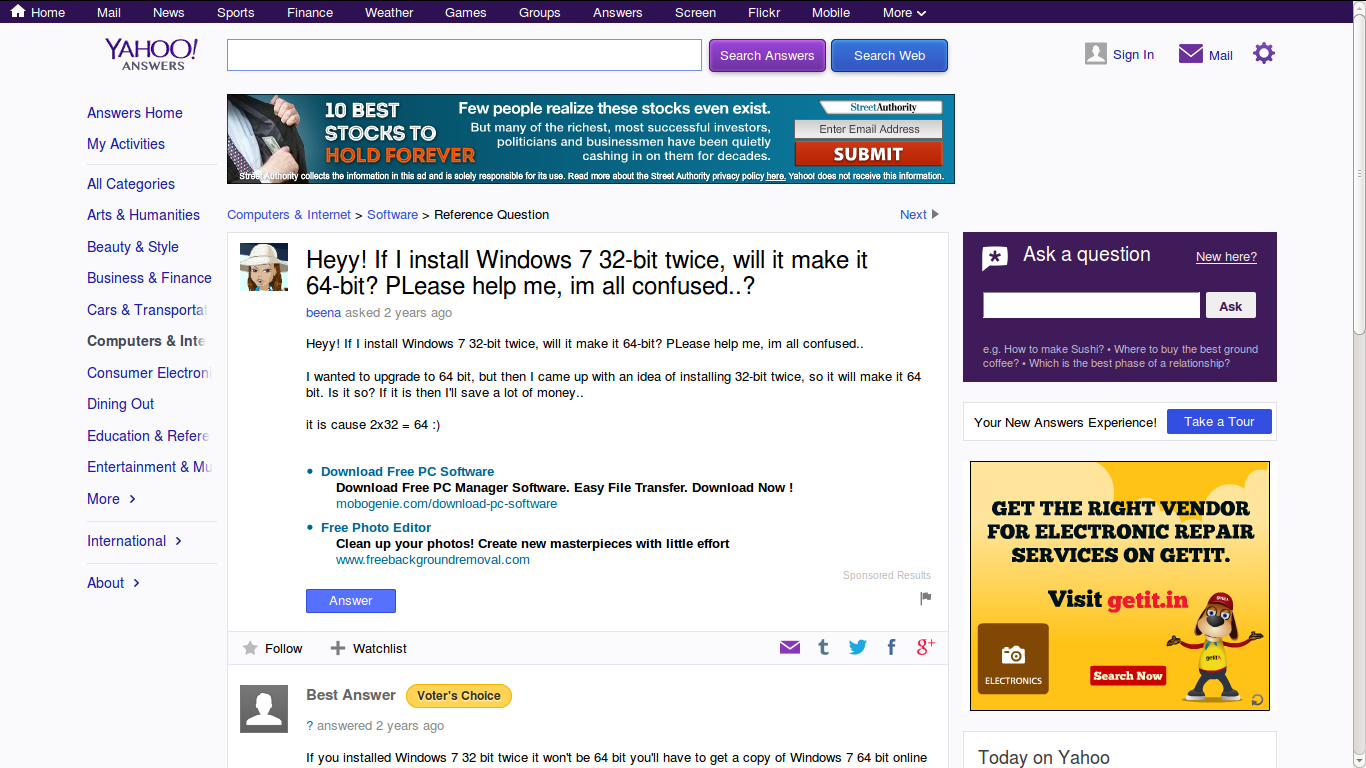Viewport: 1366px width, 768px height.
Task: Open the More dropdown in top navigation
Action: point(904,12)
